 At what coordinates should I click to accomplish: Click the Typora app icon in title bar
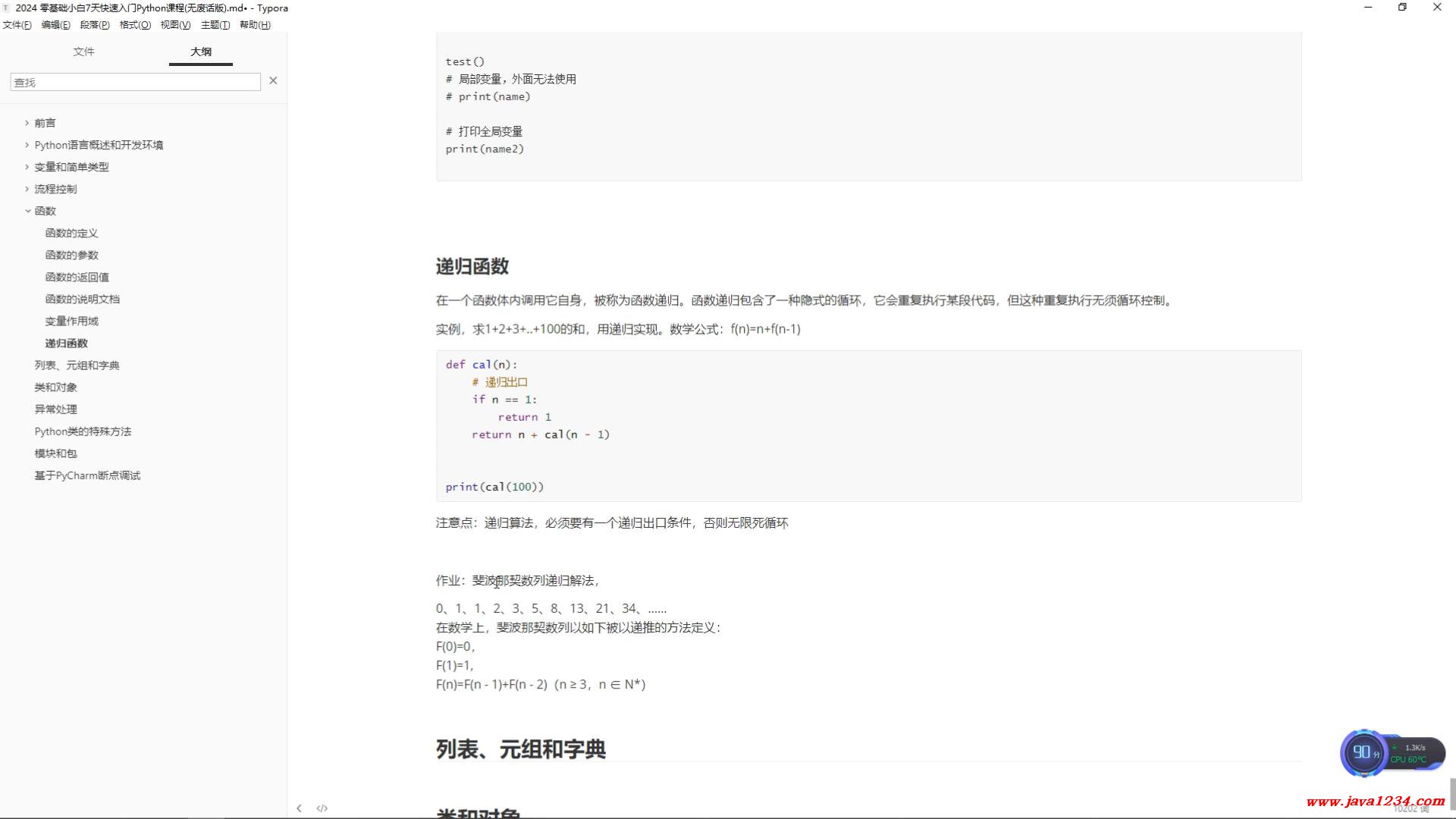7,8
